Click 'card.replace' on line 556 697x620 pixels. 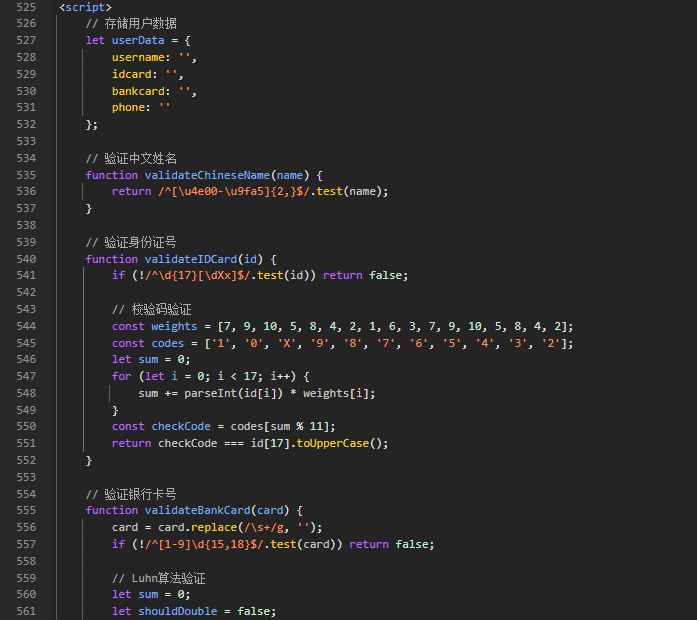(197, 528)
